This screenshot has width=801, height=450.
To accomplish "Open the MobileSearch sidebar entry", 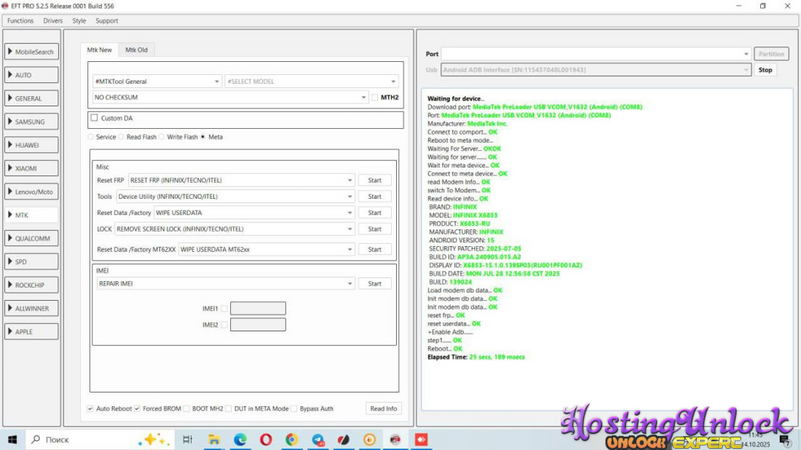I will (x=31, y=52).
